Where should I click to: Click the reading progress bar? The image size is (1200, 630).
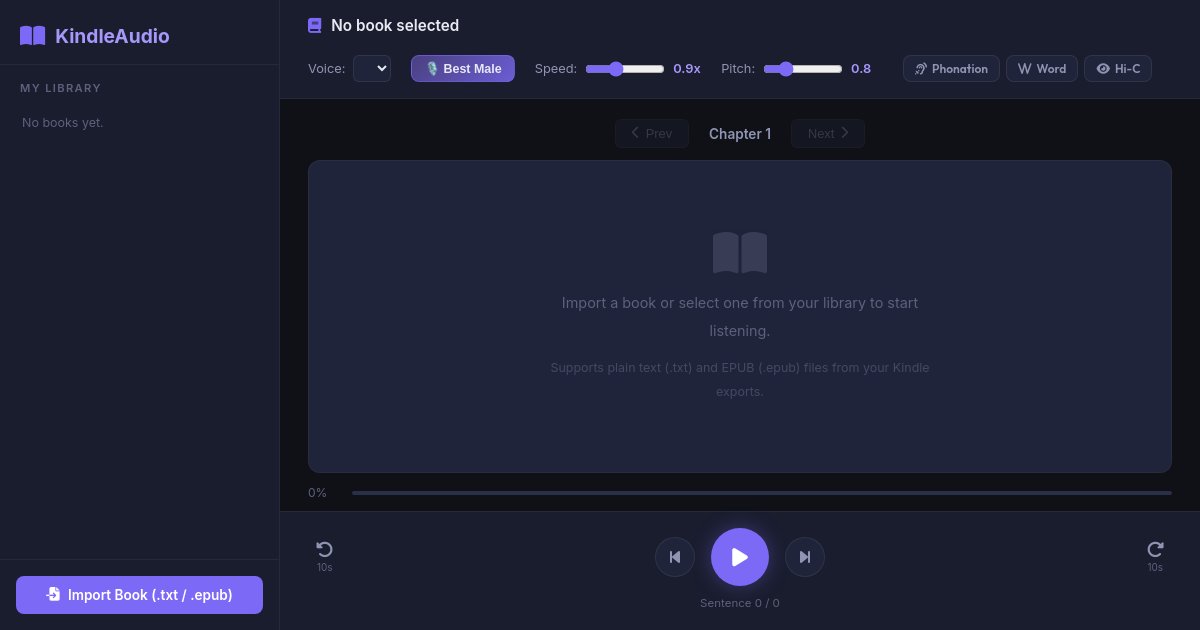(762, 492)
